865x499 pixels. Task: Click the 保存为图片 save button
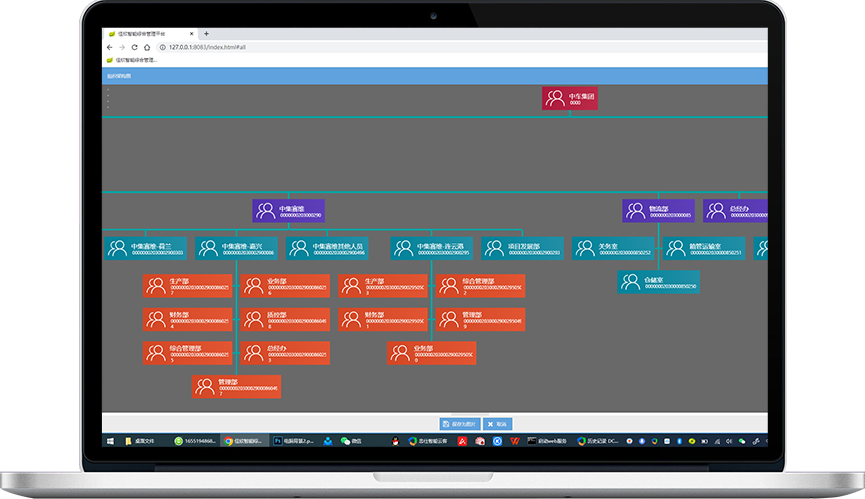pyautogui.click(x=459, y=424)
